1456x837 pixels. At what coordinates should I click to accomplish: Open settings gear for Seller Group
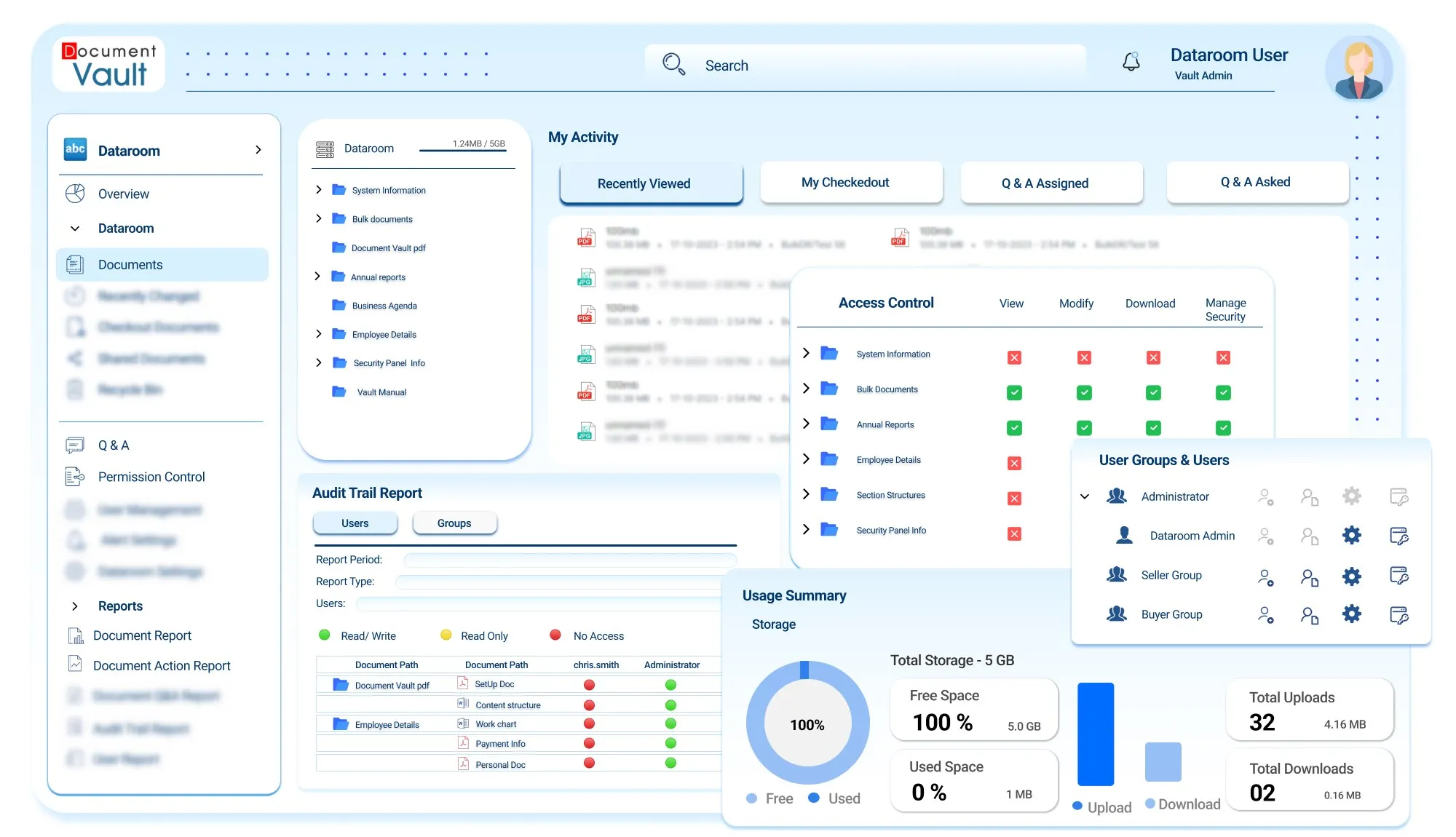pos(1352,576)
